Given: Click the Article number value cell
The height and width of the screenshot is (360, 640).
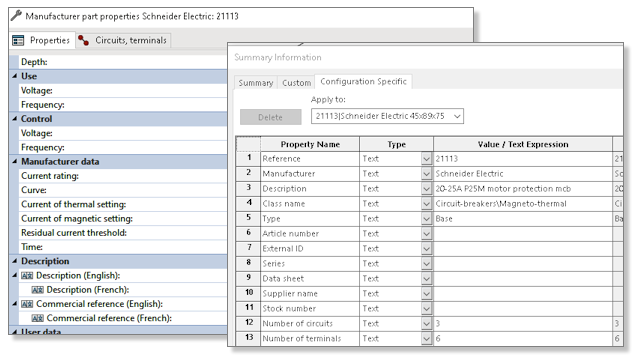Looking at the screenshot, I should click(522, 234).
